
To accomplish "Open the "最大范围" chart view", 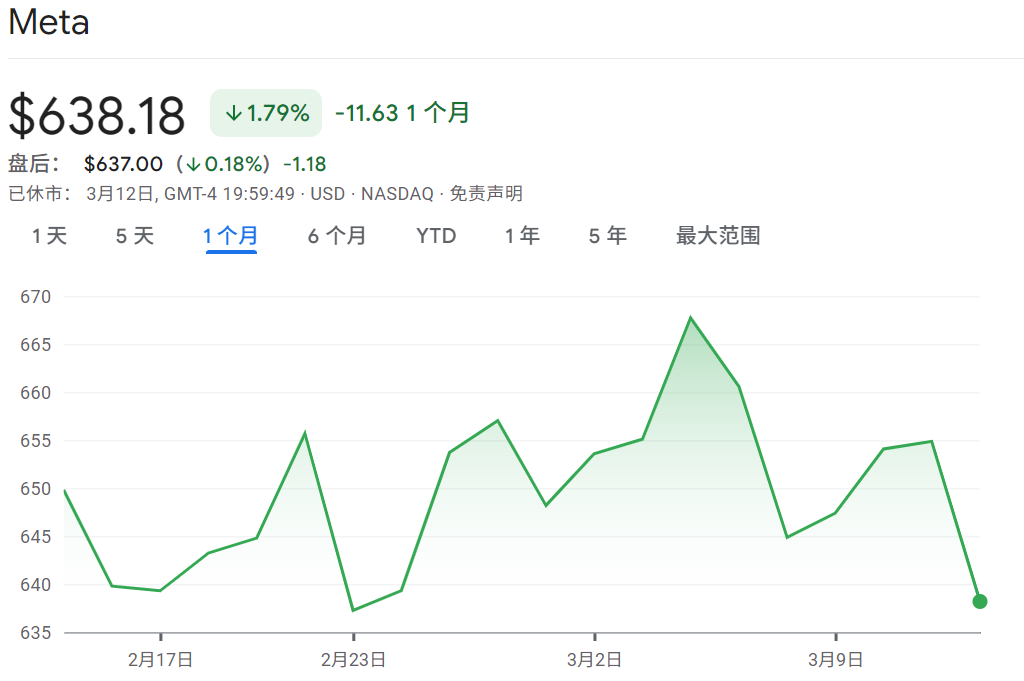I will pyautogui.click(x=716, y=236).
